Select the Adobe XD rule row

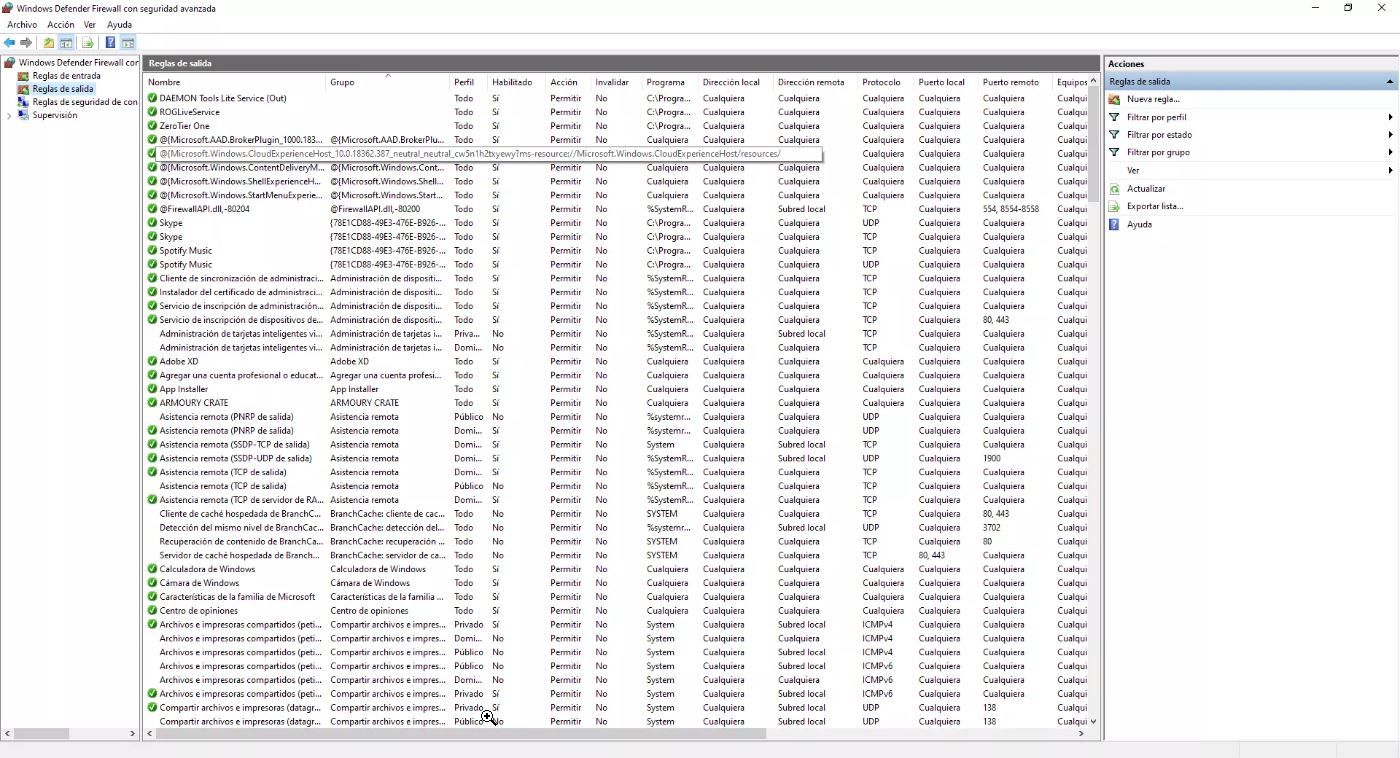pos(616,361)
